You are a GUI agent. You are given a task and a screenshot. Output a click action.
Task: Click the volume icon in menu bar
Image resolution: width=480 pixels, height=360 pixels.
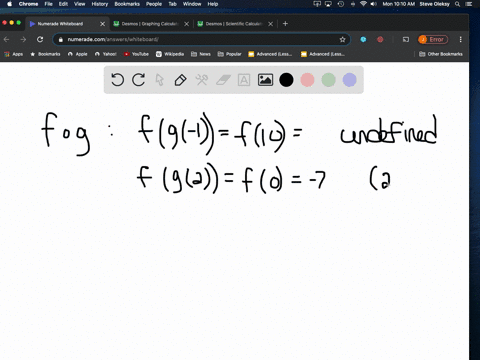374,4
